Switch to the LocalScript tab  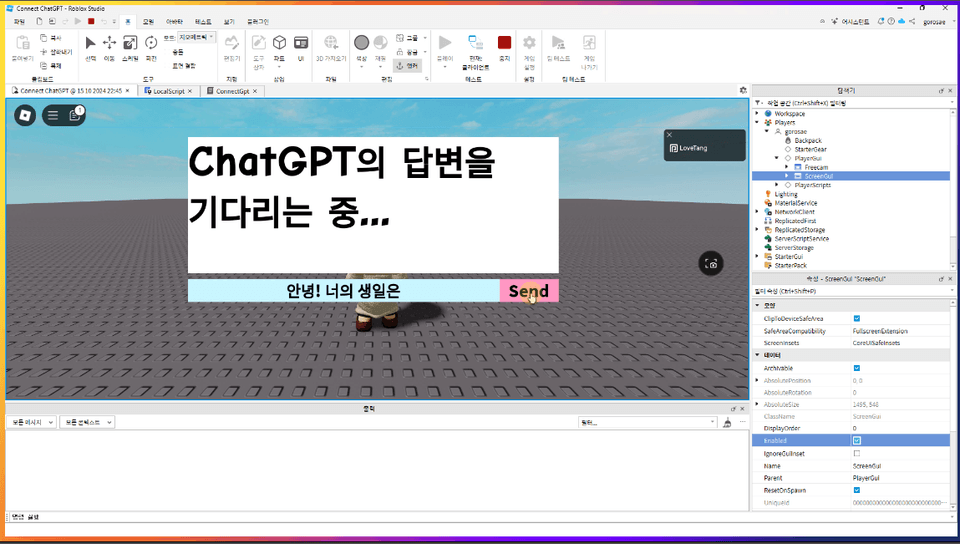(x=168, y=91)
